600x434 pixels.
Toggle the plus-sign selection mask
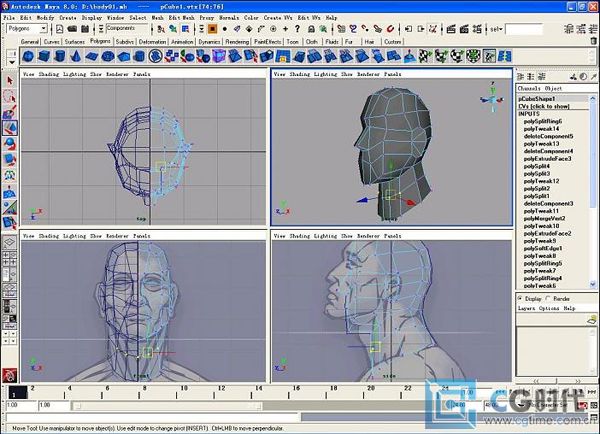[285, 29]
